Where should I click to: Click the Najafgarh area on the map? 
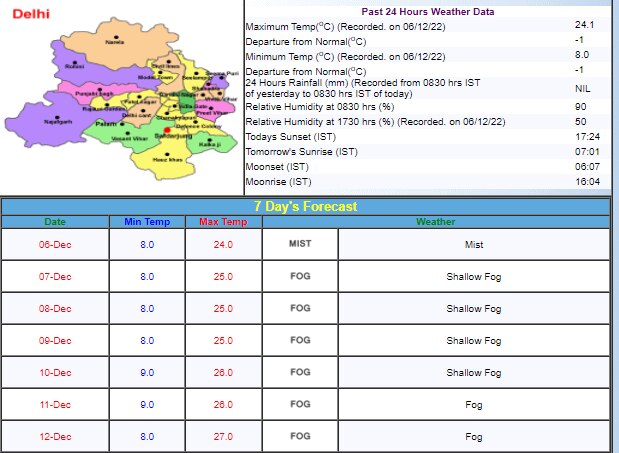58,120
